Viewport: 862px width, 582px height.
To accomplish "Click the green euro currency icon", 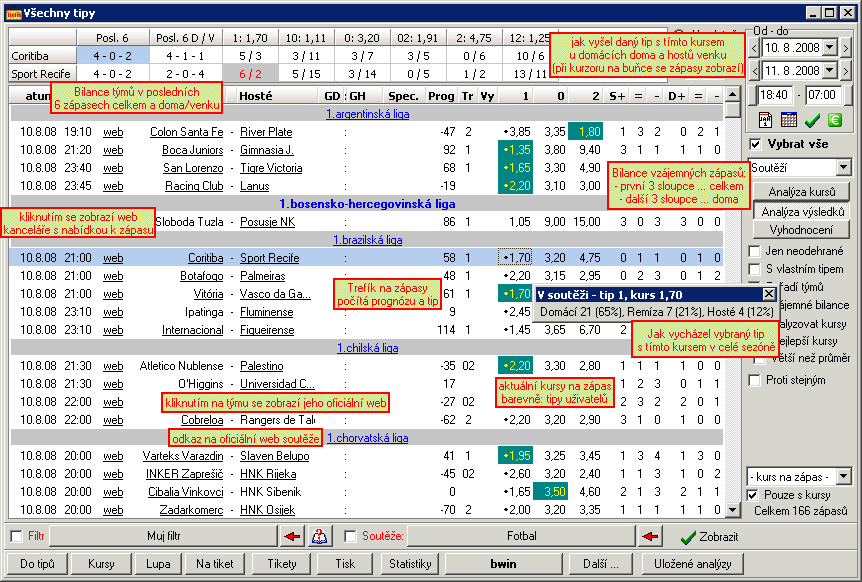I will tap(835, 119).
